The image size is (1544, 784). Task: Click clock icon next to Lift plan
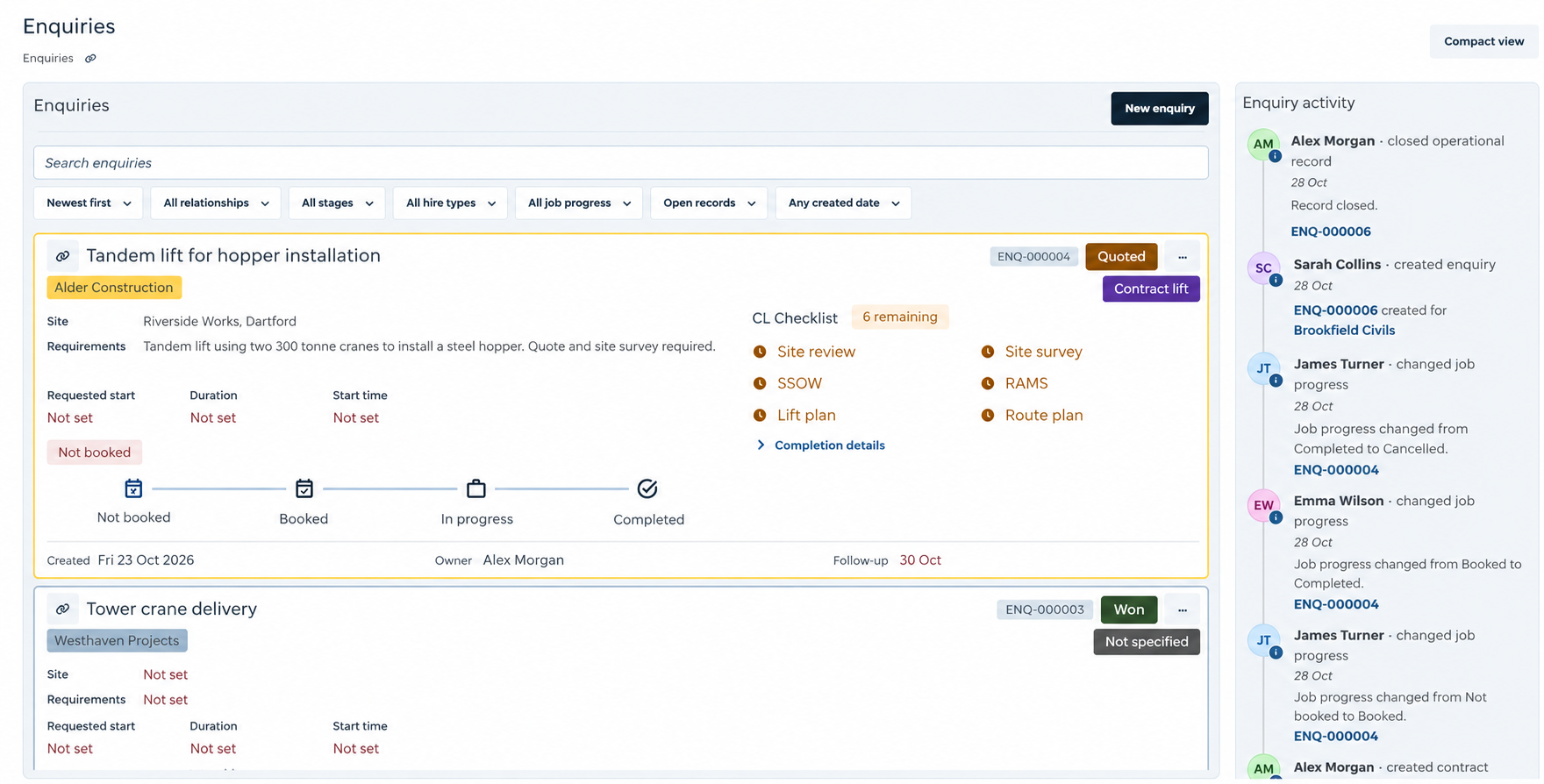(760, 415)
